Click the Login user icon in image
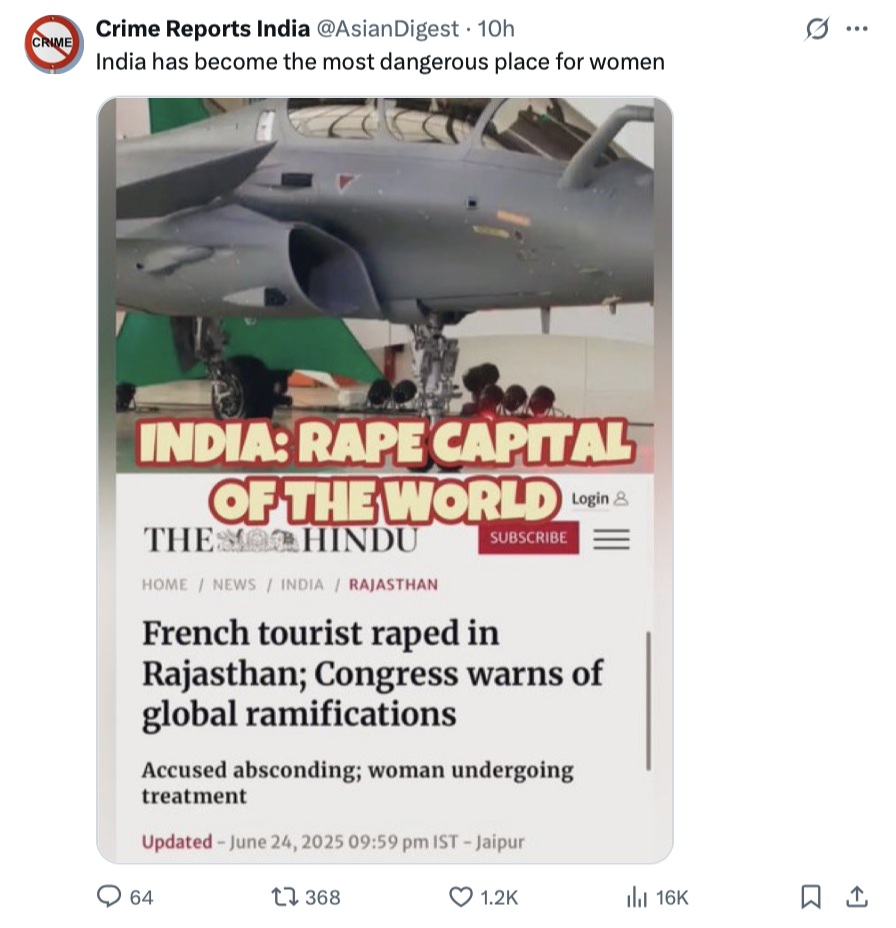The width and height of the screenshot is (896, 928). click(x=621, y=498)
